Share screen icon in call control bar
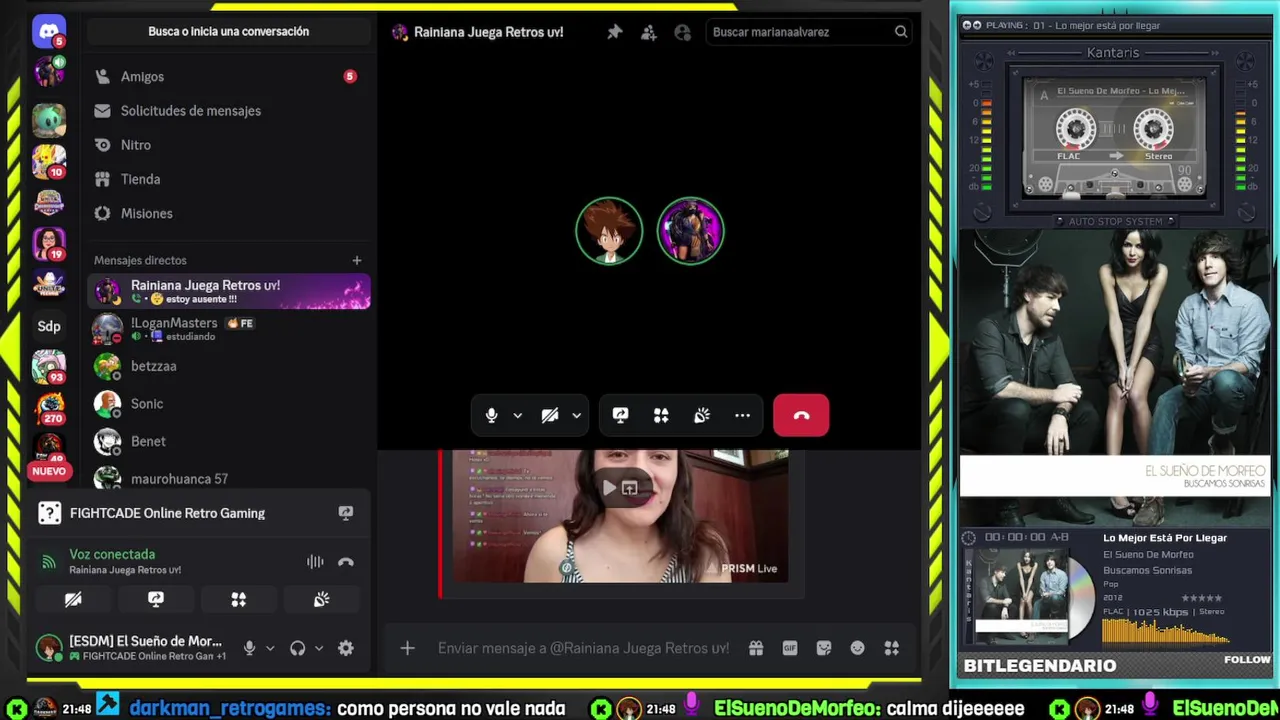The height and width of the screenshot is (720, 1280). [x=620, y=415]
